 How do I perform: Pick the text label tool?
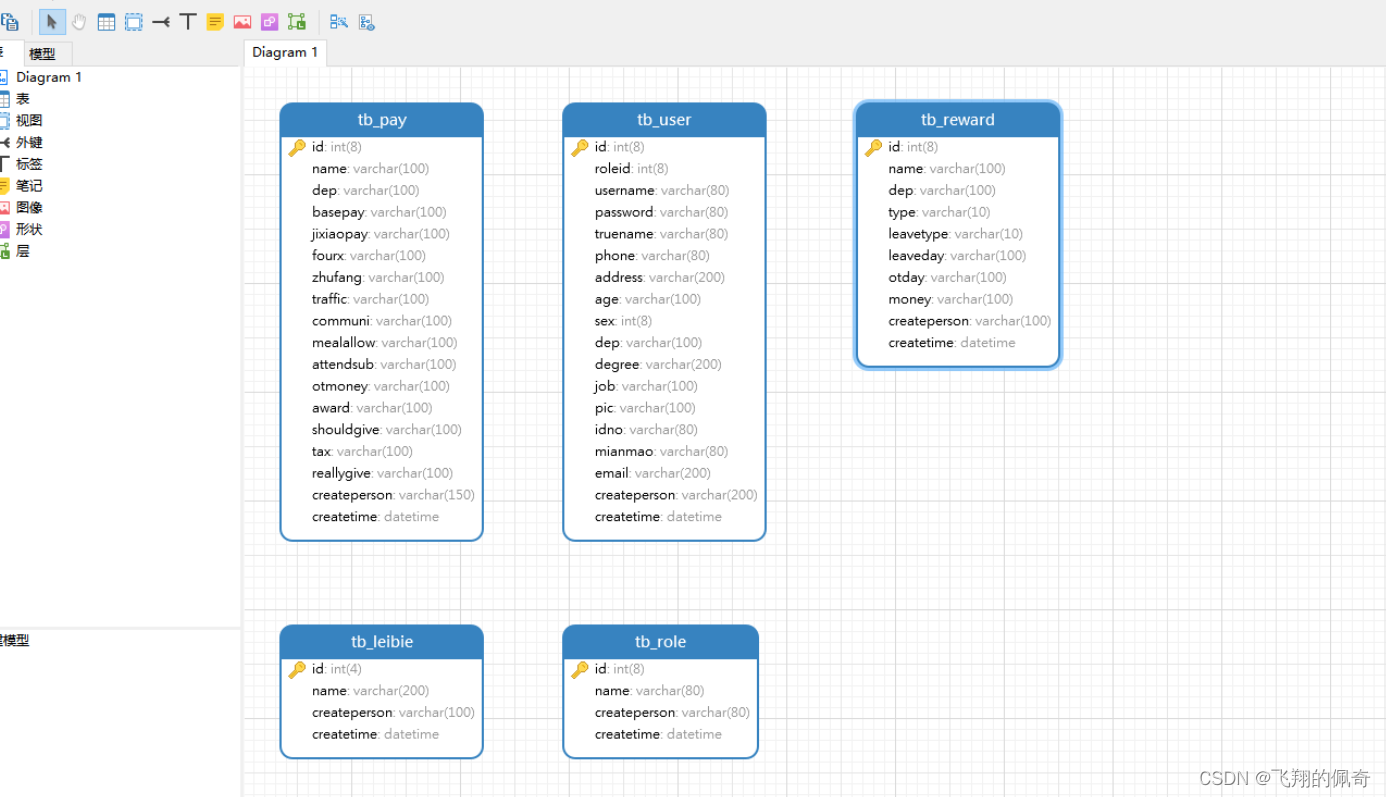click(x=188, y=21)
